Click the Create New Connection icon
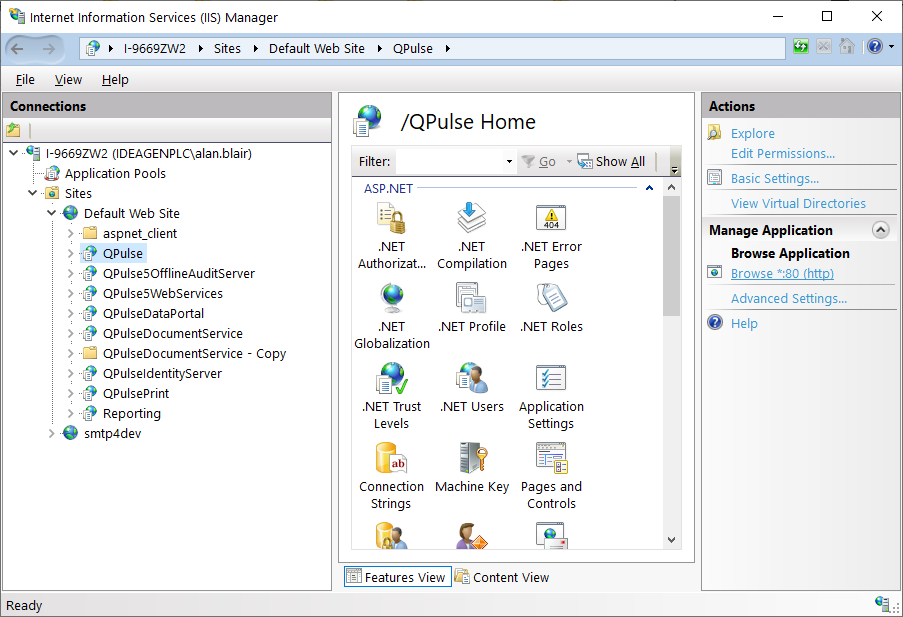The width and height of the screenshot is (903, 617). (x=13, y=130)
